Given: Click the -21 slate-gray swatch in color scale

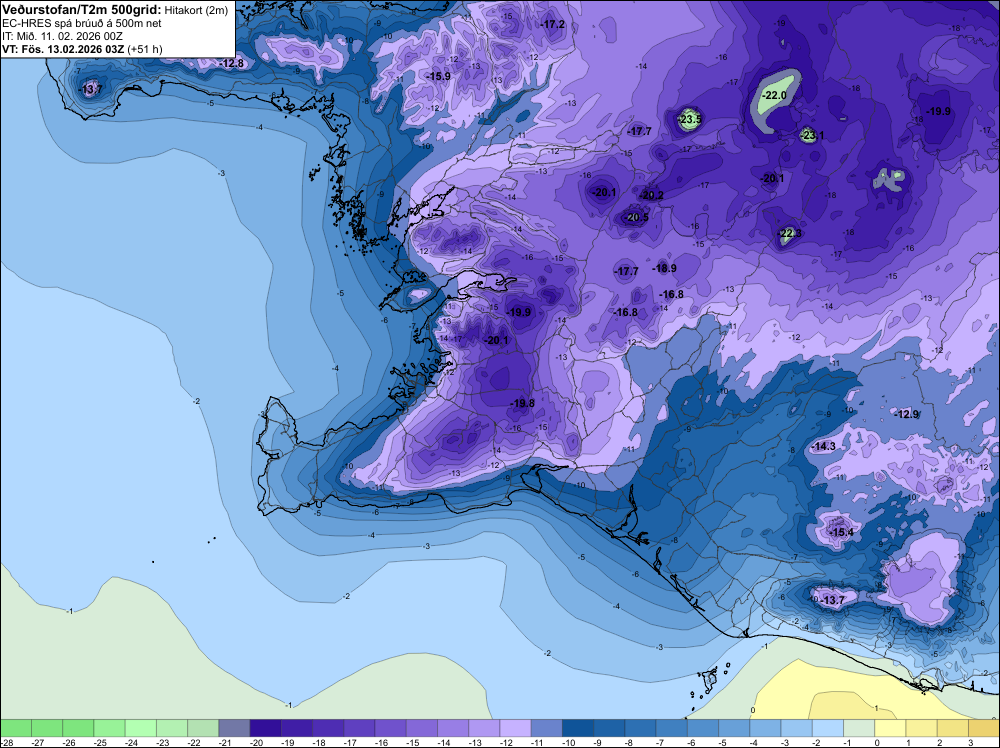Looking at the screenshot, I should tap(234, 728).
